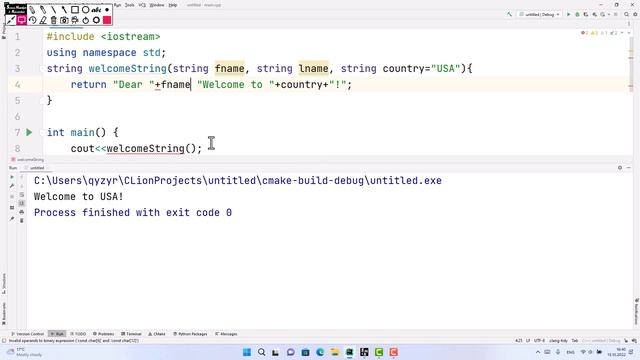Click the taskbar Search magnifier
Screen dimensions: 640x360
pyautogui.click(x=261, y=352)
